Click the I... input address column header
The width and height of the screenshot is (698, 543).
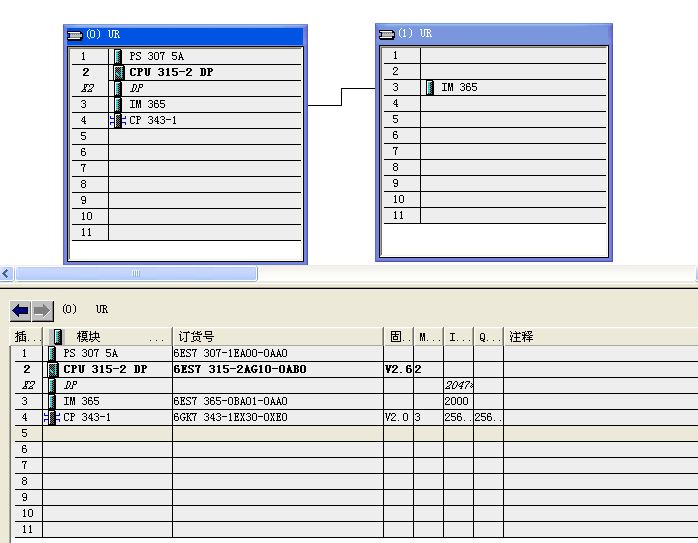(459, 336)
